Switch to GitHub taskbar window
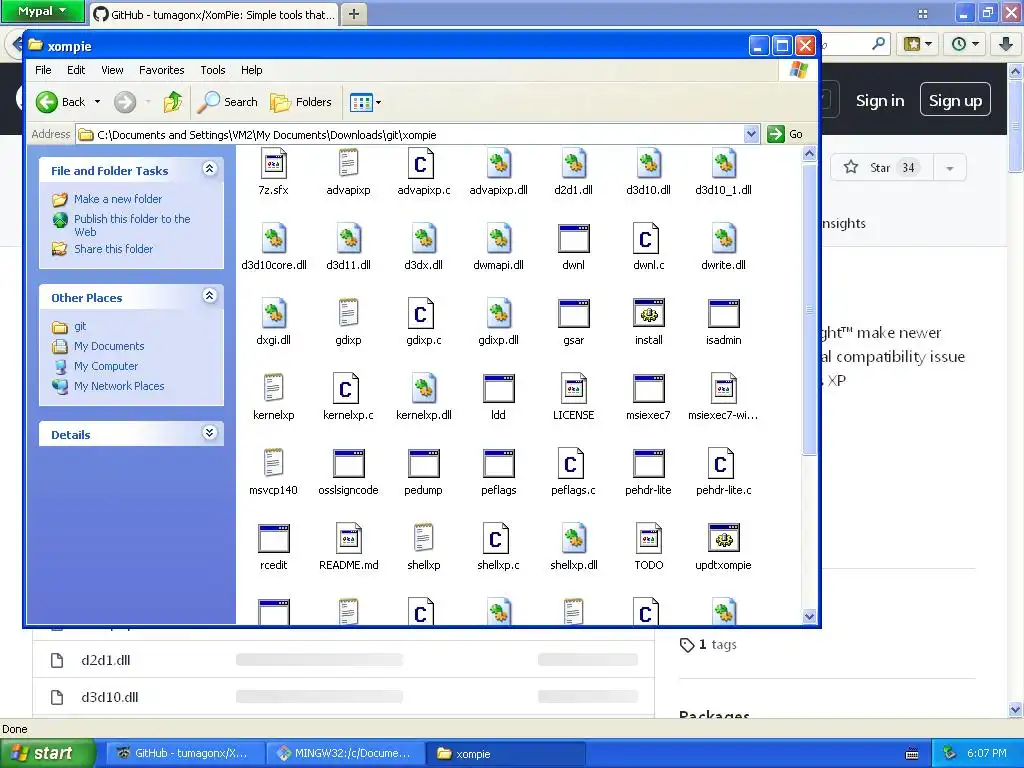The image size is (1024, 768). [x=185, y=753]
